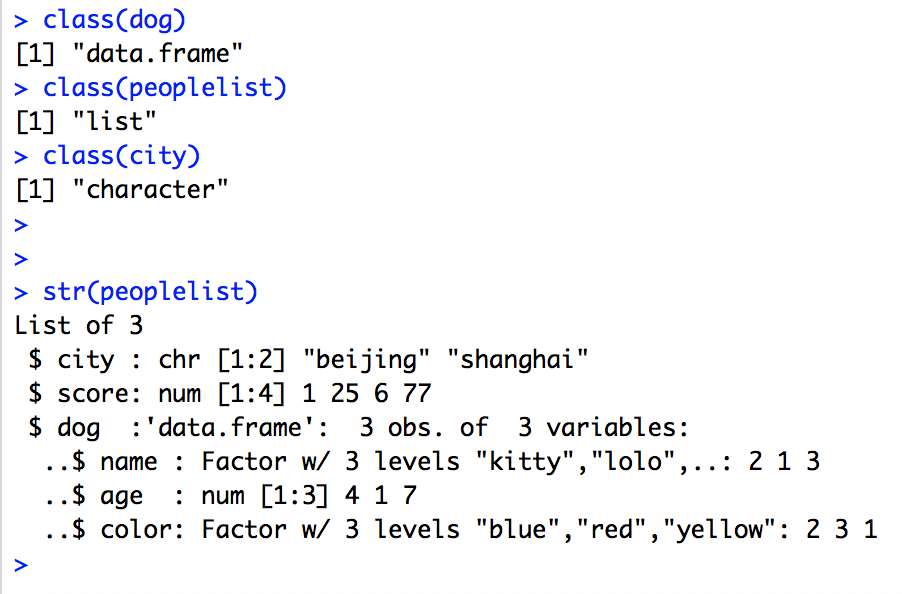Click the class(peoplelist) command
This screenshot has width=902, height=594.
click(x=165, y=88)
